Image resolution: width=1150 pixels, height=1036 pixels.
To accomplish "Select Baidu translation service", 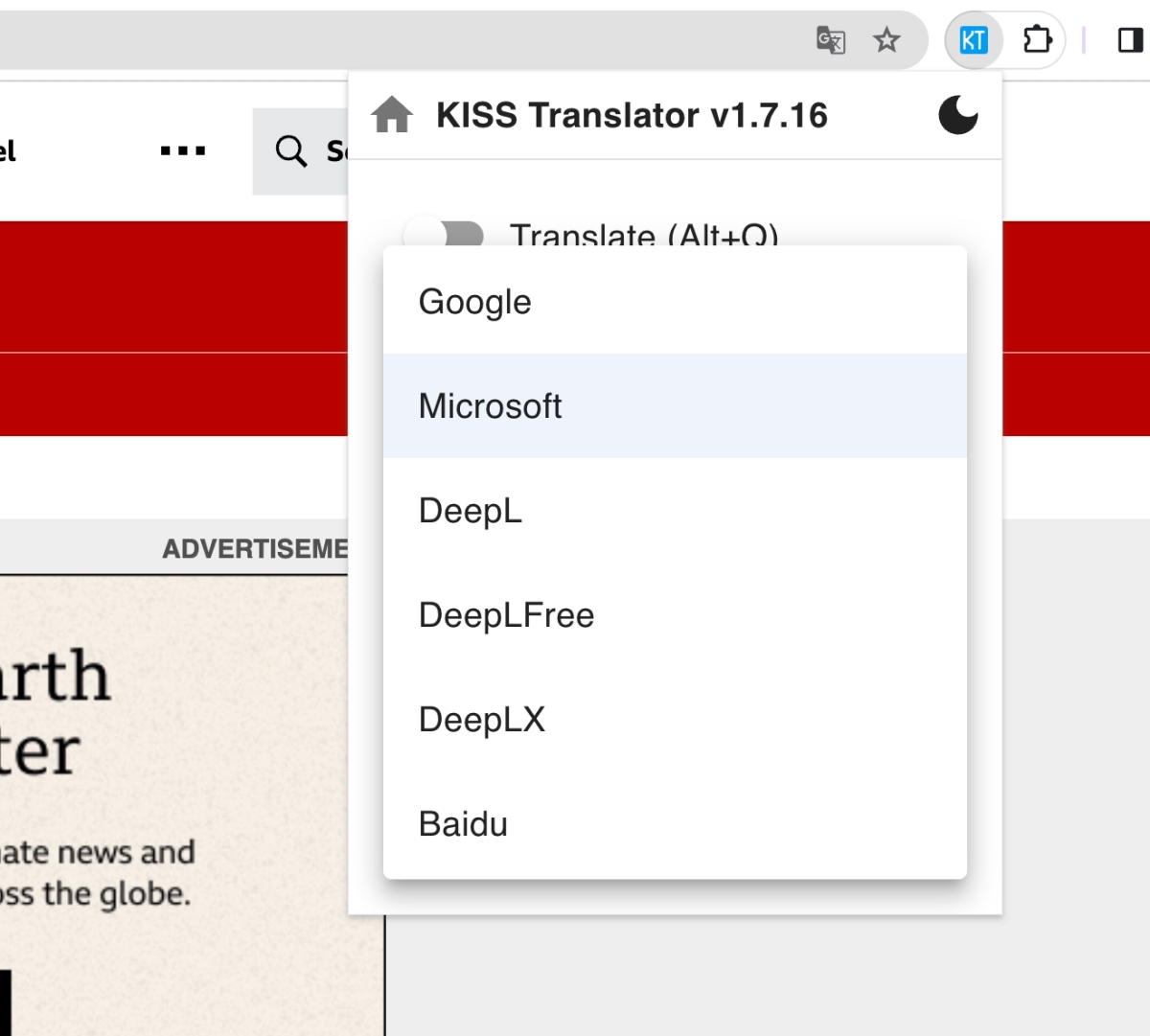I will (463, 824).
